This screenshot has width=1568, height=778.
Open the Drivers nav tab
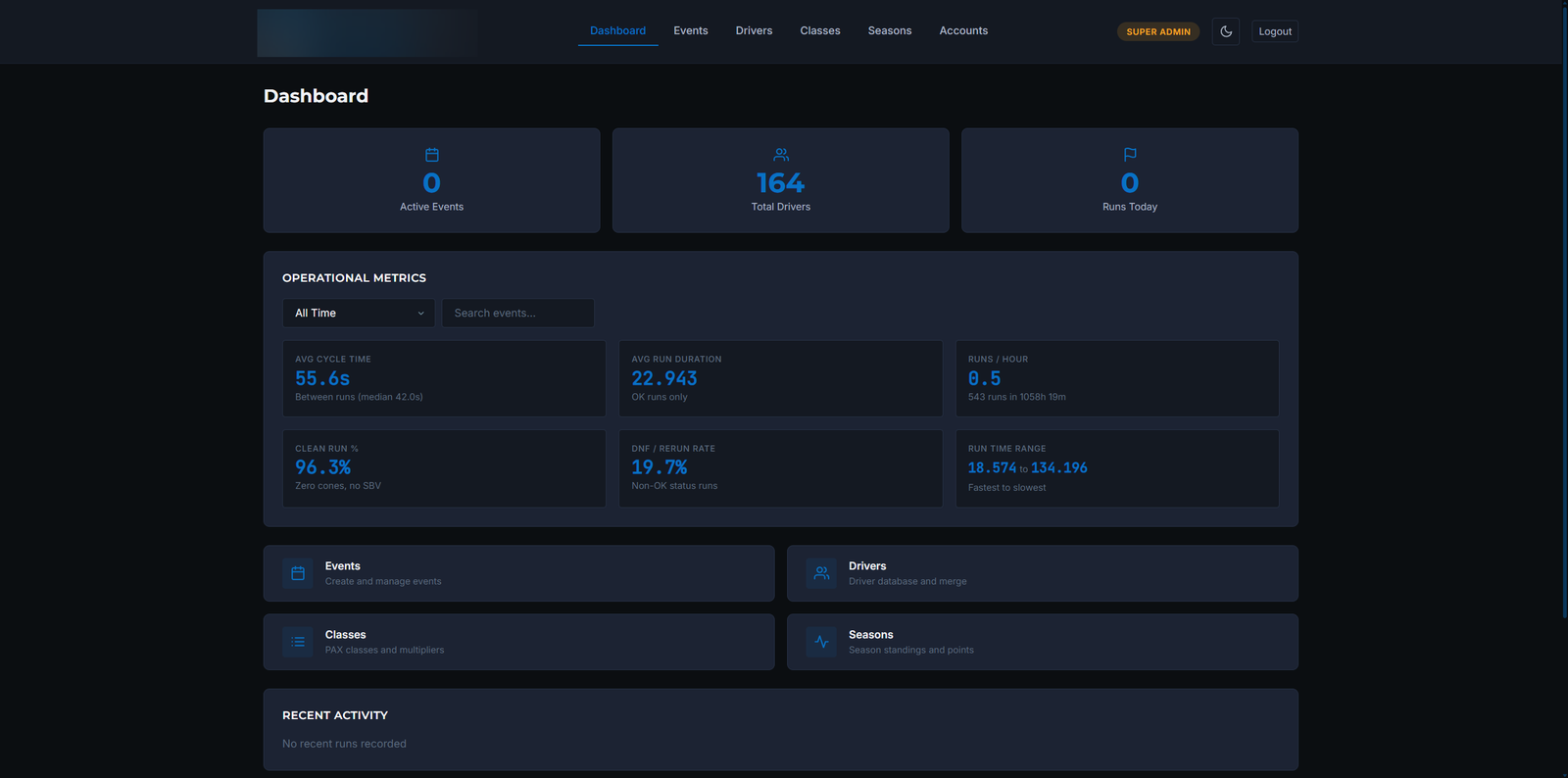(754, 30)
